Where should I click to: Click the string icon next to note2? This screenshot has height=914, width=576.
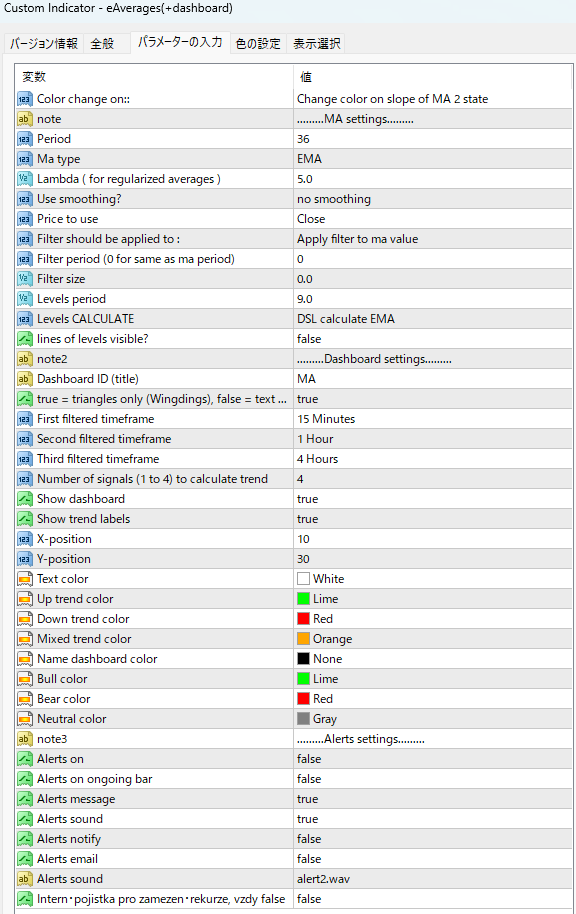pos(24,359)
